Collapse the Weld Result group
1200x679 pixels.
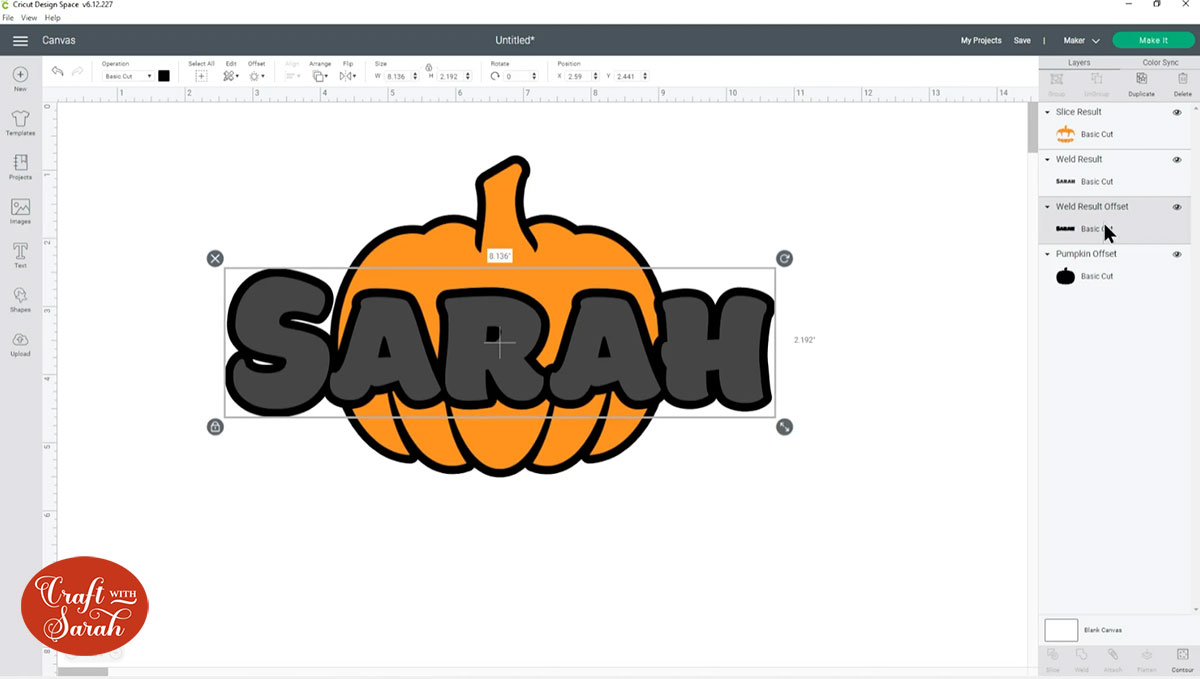1049,159
